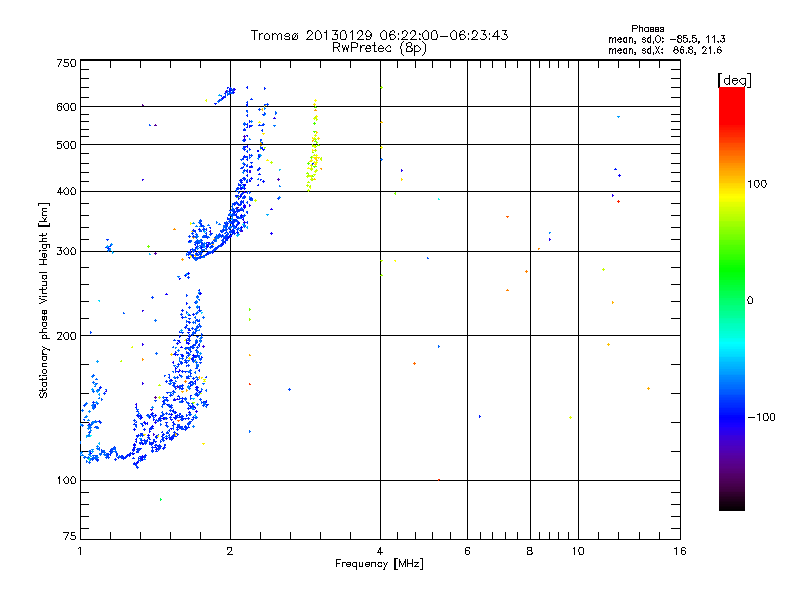This screenshot has width=800, height=600.
Task: Click the y-axis tick label '200'
Action: [x=66, y=336]
